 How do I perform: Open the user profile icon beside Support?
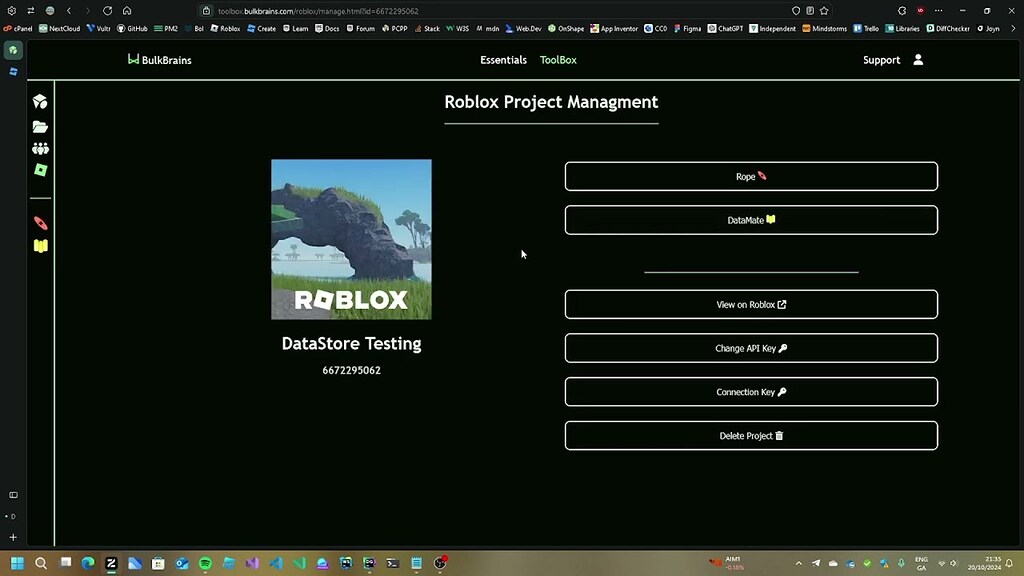(917, 60)
